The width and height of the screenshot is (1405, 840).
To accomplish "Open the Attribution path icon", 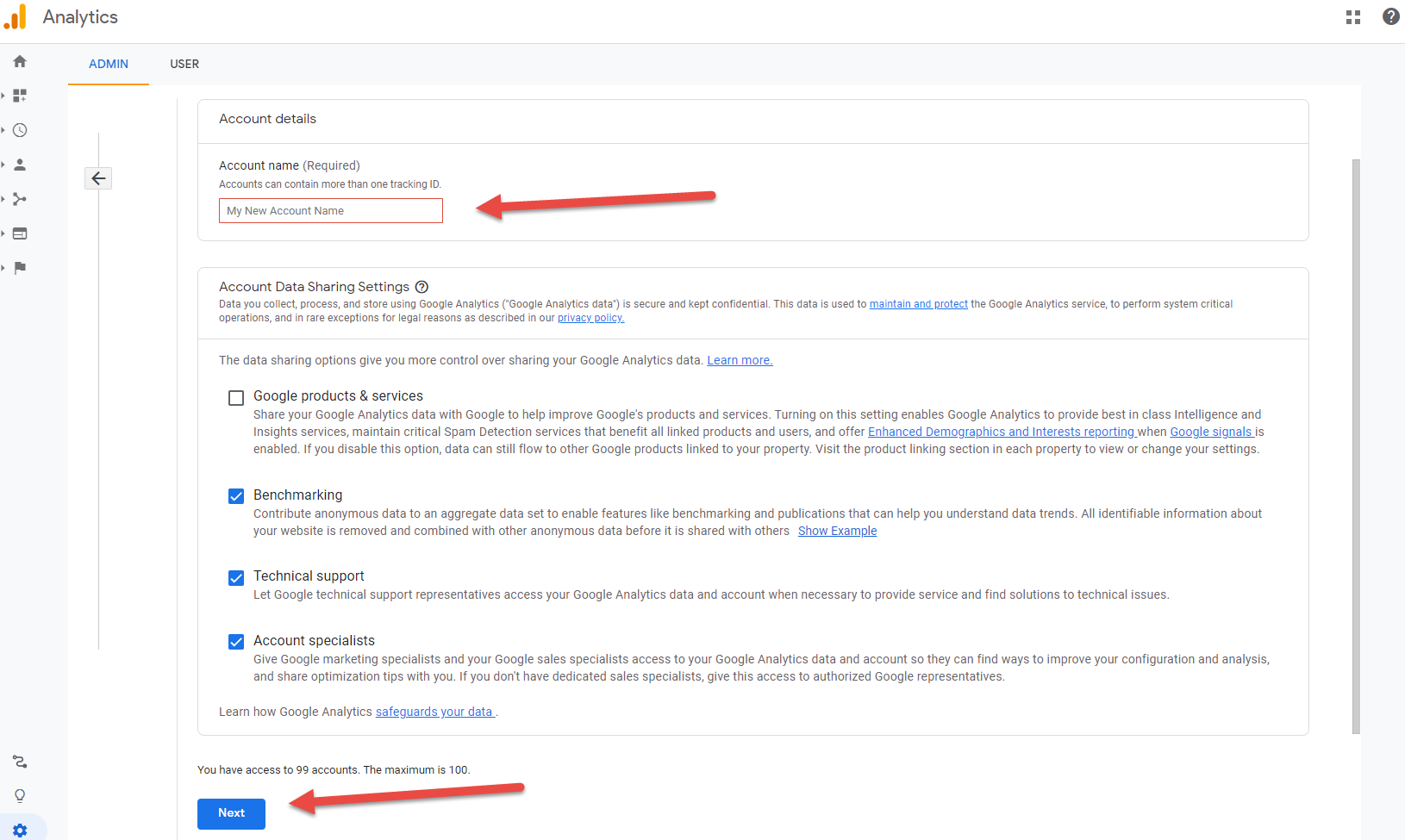I will [x=20, y=762].
